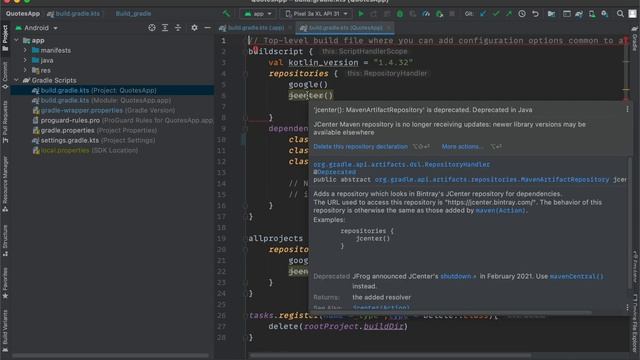Open the Gradle tool window on right edge
Viewport: 640px width, 360px height.
pos(635,39)
